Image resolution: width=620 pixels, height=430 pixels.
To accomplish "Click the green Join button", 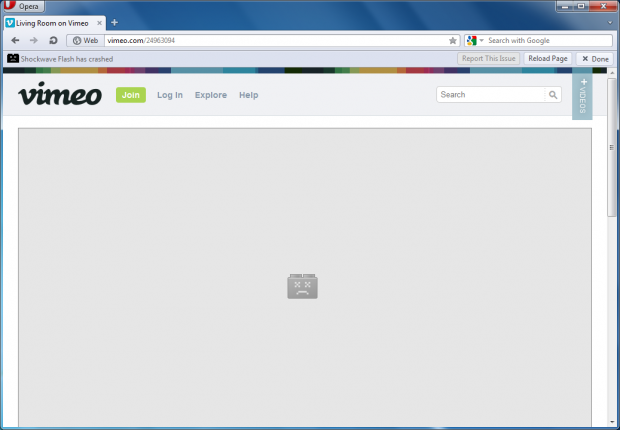I will [x=130, y=95].
